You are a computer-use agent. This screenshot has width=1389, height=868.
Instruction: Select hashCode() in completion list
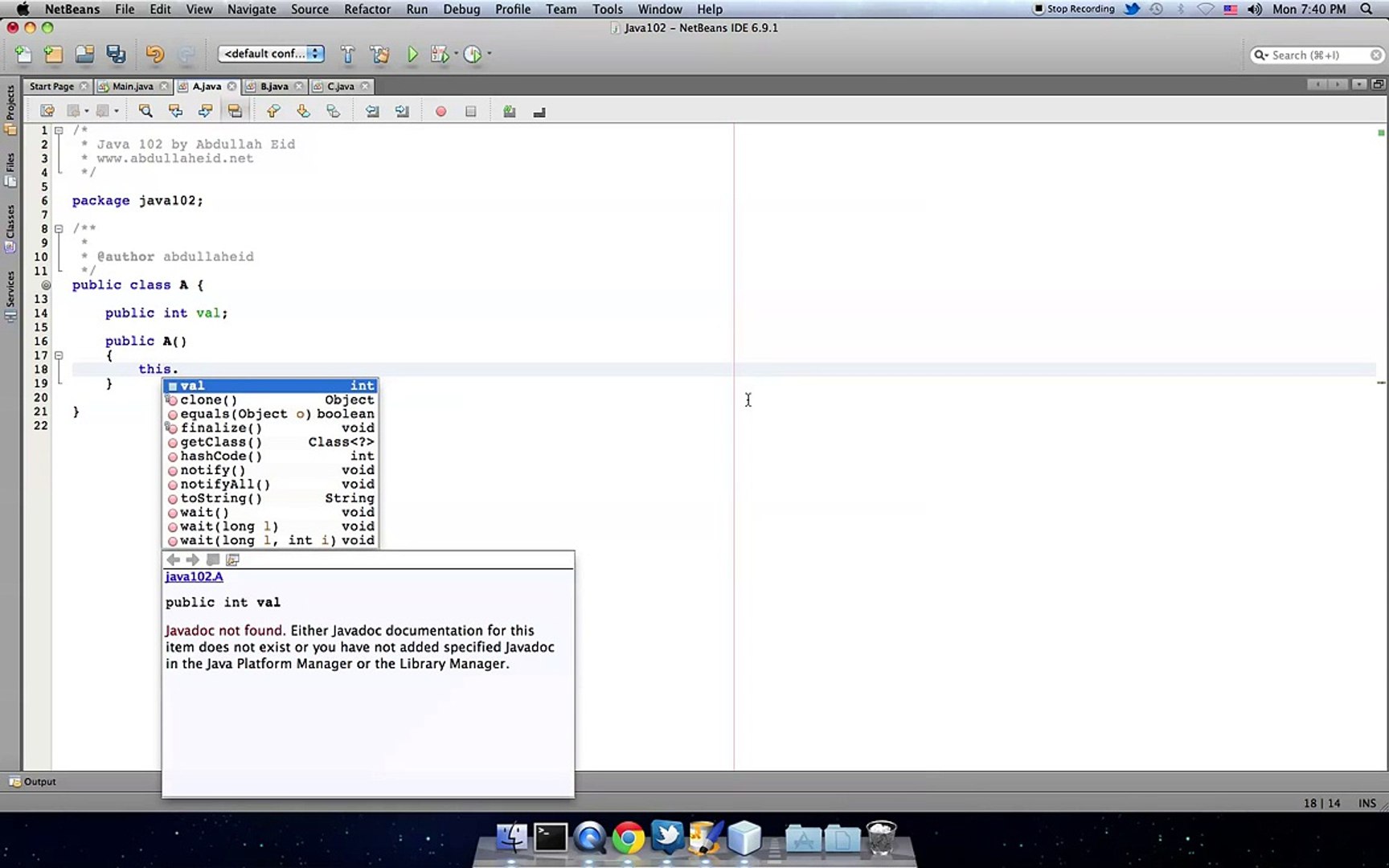point(271,456)
